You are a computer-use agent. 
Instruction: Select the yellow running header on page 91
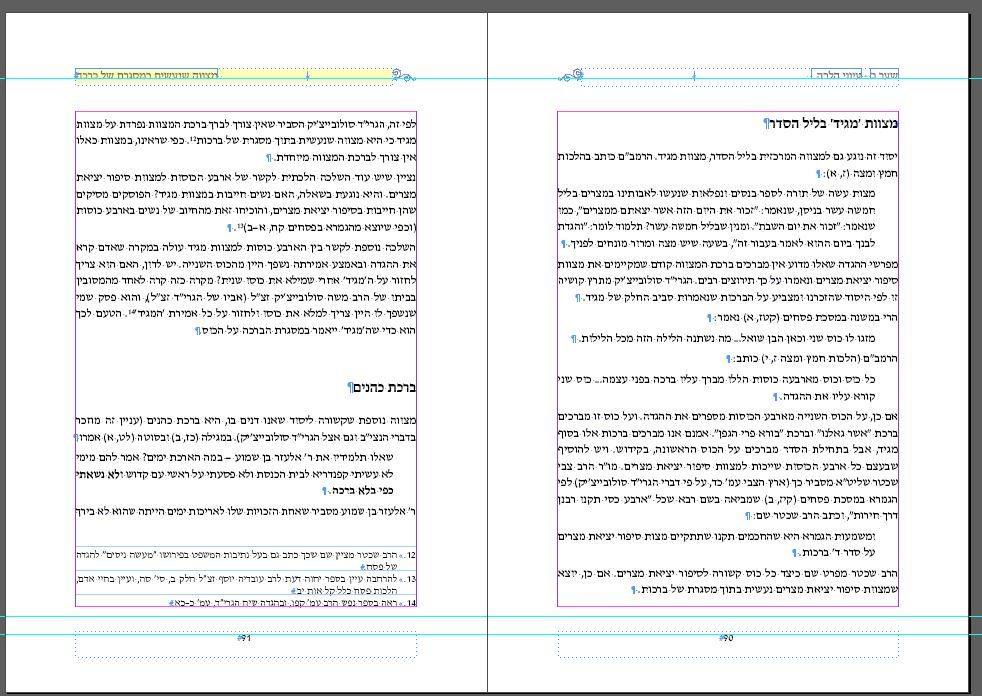tap(233, 75)
